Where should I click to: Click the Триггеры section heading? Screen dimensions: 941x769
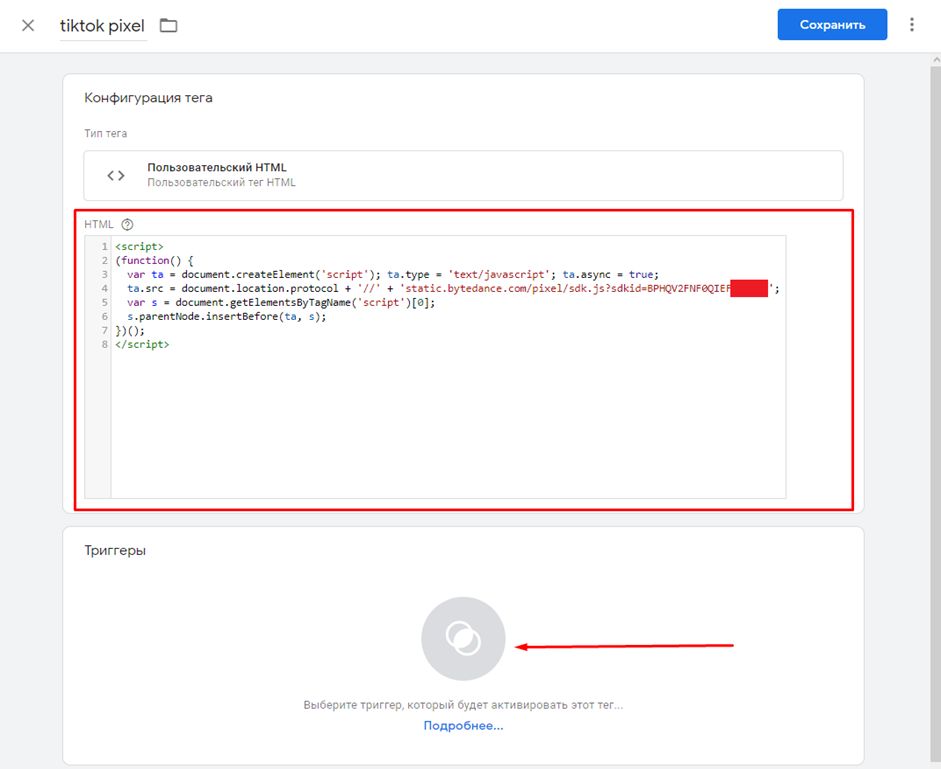(115, 550)
